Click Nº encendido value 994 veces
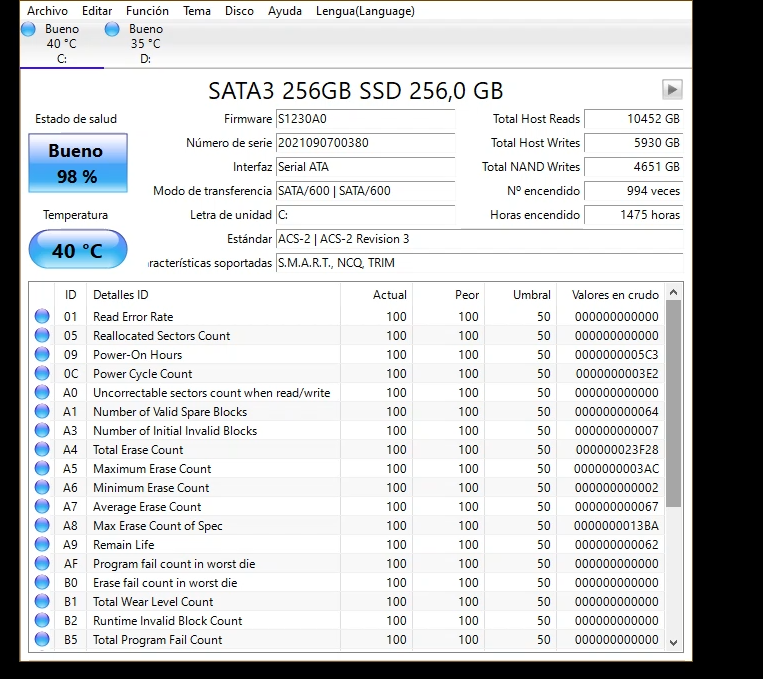Screen dimensions: 763x679 coord(634,191)
